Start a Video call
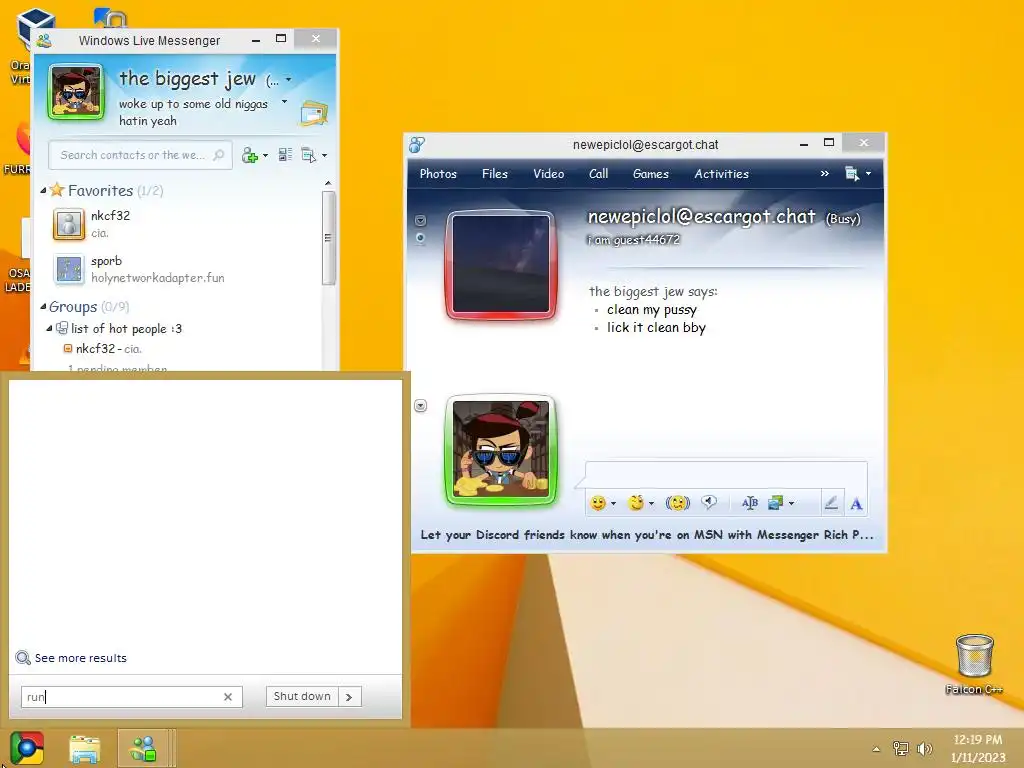Viewport: 1024px width, 768px height. [x=549, y=174]
